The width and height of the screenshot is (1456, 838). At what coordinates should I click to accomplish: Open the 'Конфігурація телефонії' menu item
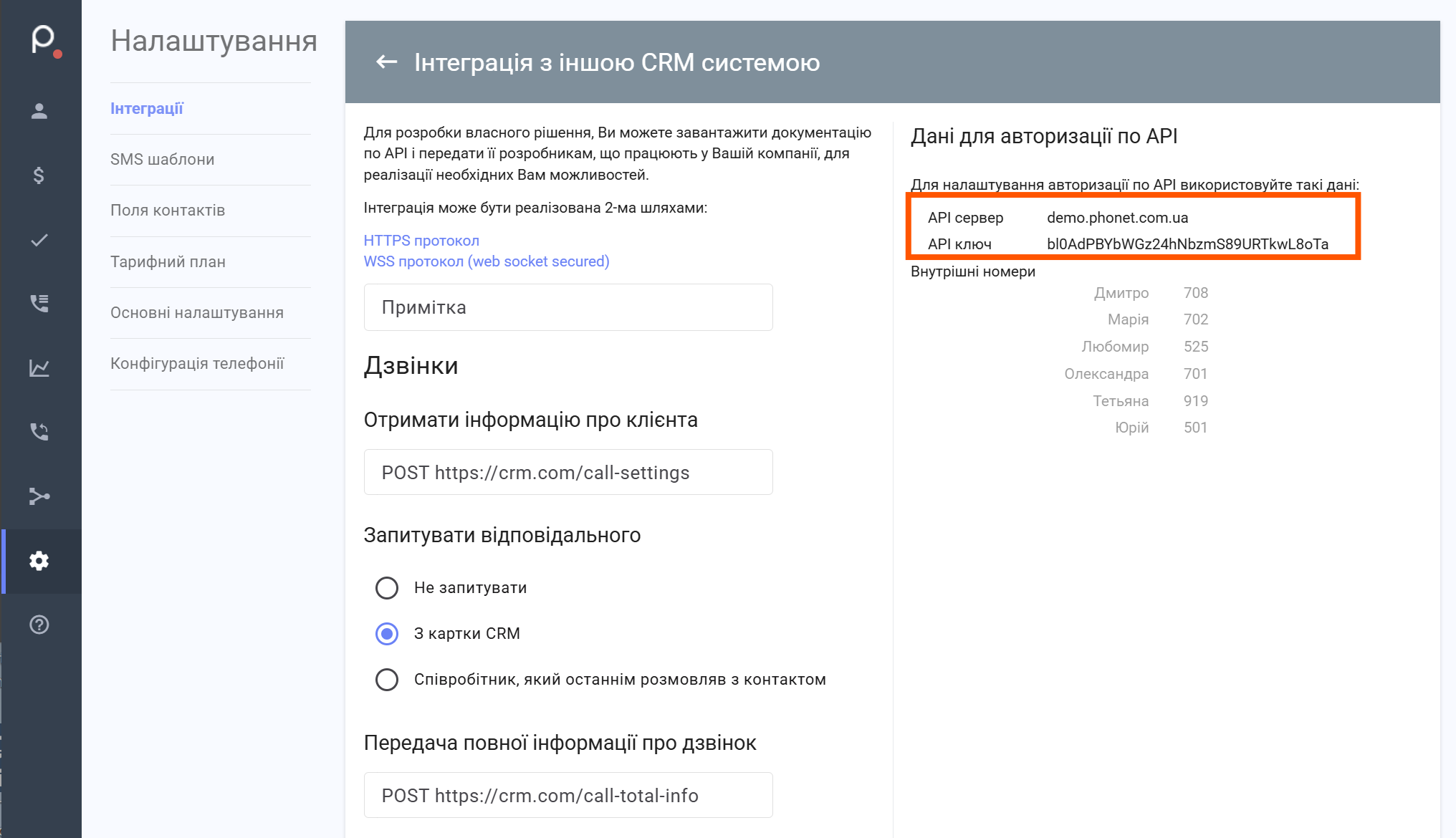point(197,364)
